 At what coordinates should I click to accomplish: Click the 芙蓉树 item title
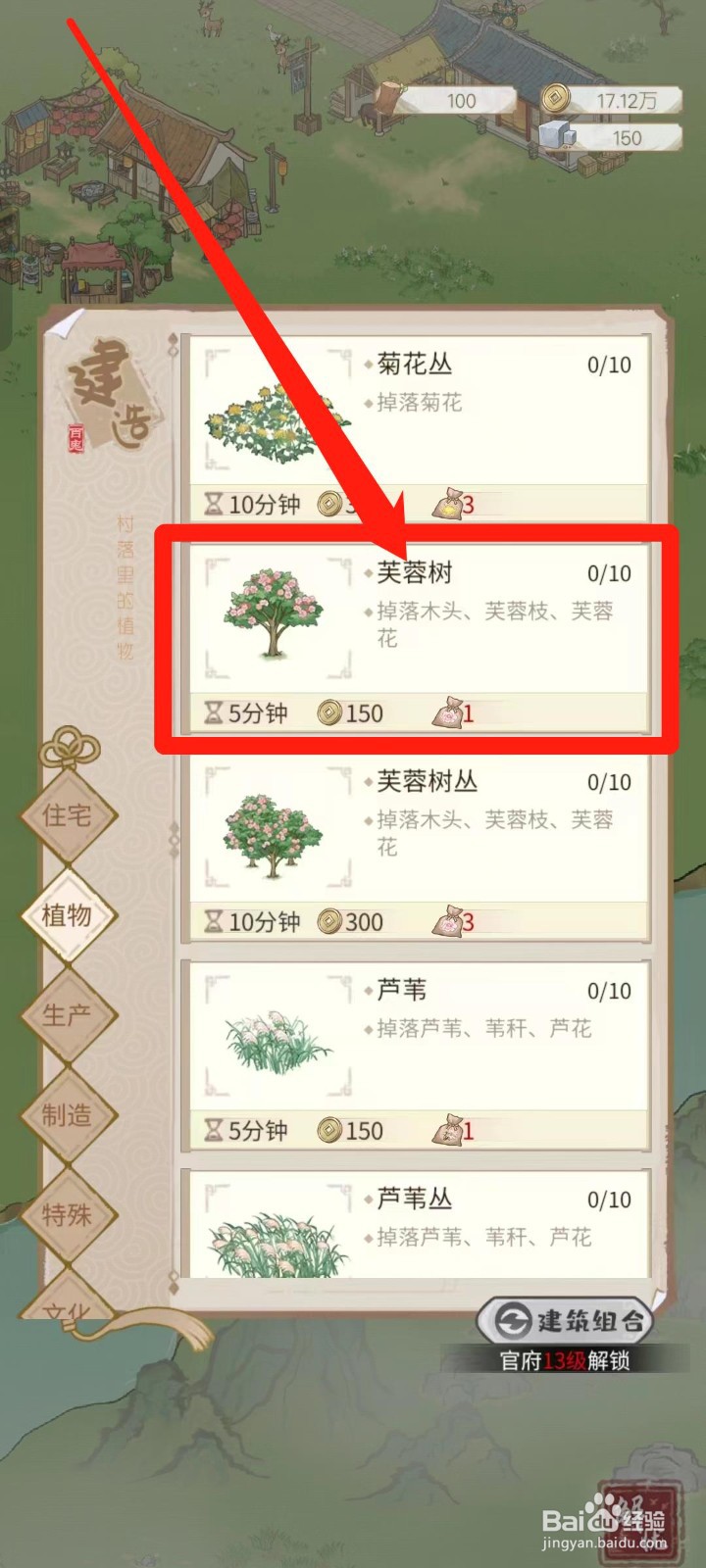[415, 572]
